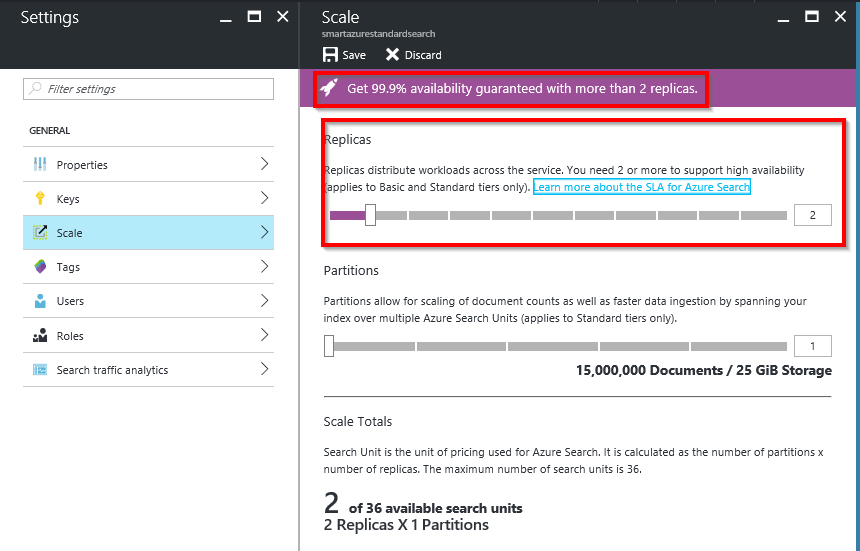Click the Search traffic analytics icon
The width and height of the screenshot is (860, 551).
[x=40, y=370]
